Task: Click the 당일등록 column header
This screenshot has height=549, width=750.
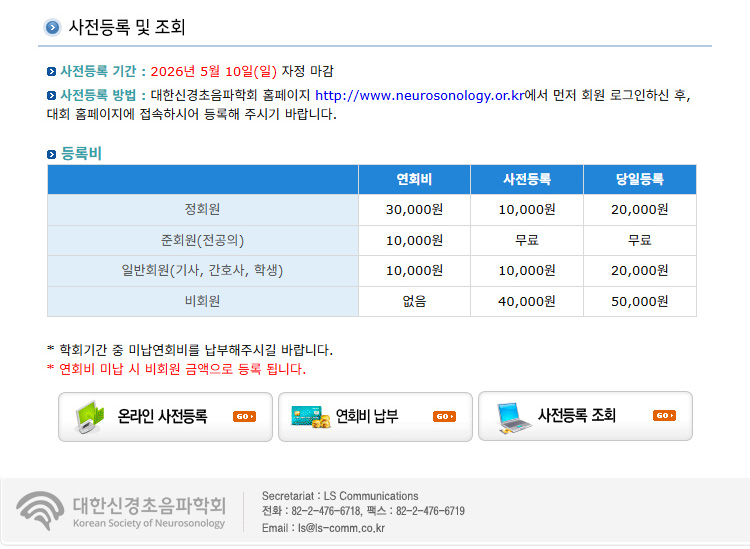Action: 639,180
